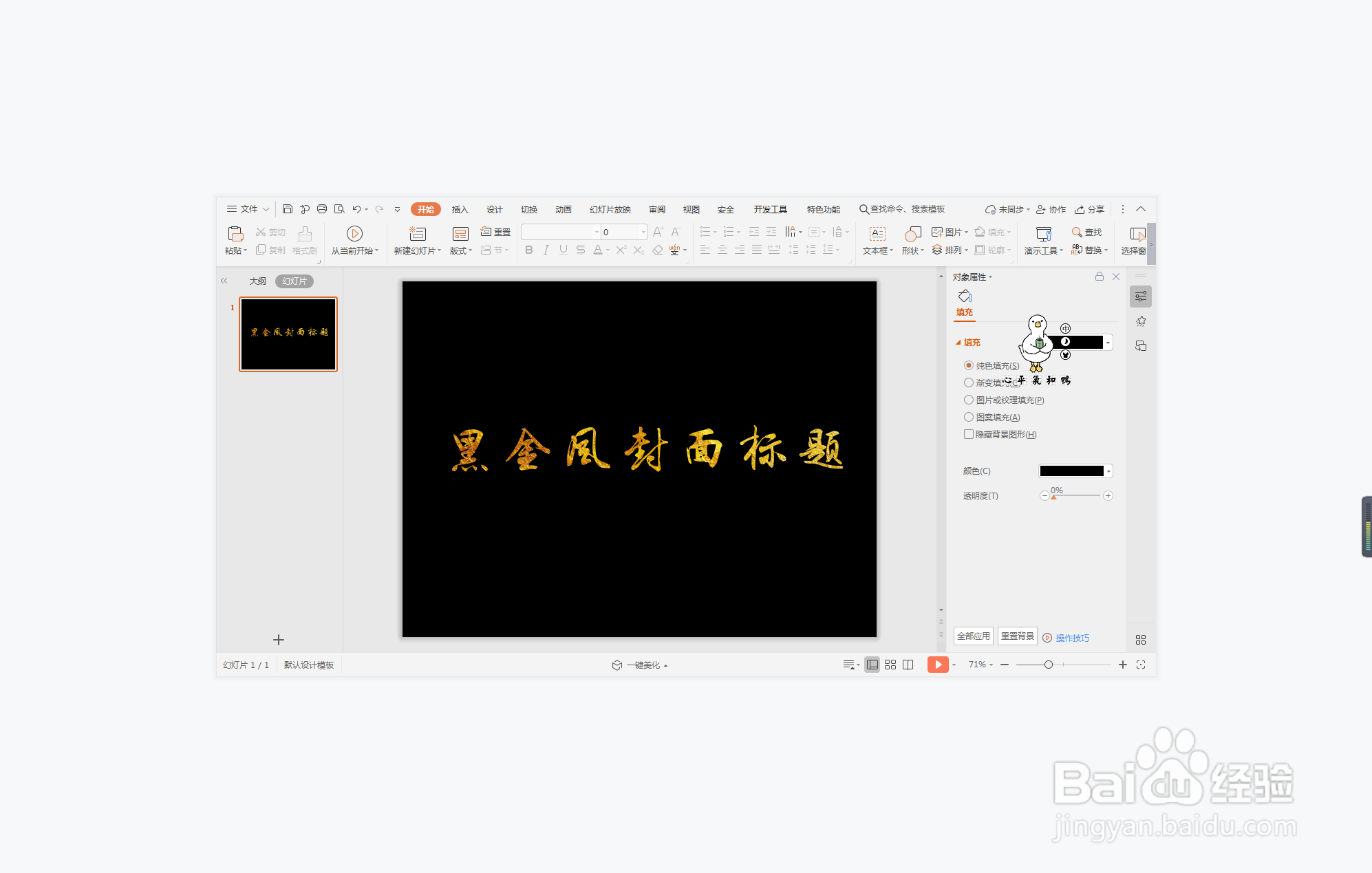The height and width of the screenshot is (873, 1372).
Task: Open the 形状 (Shapes) gallery
Action: click(x=912, y=241)
